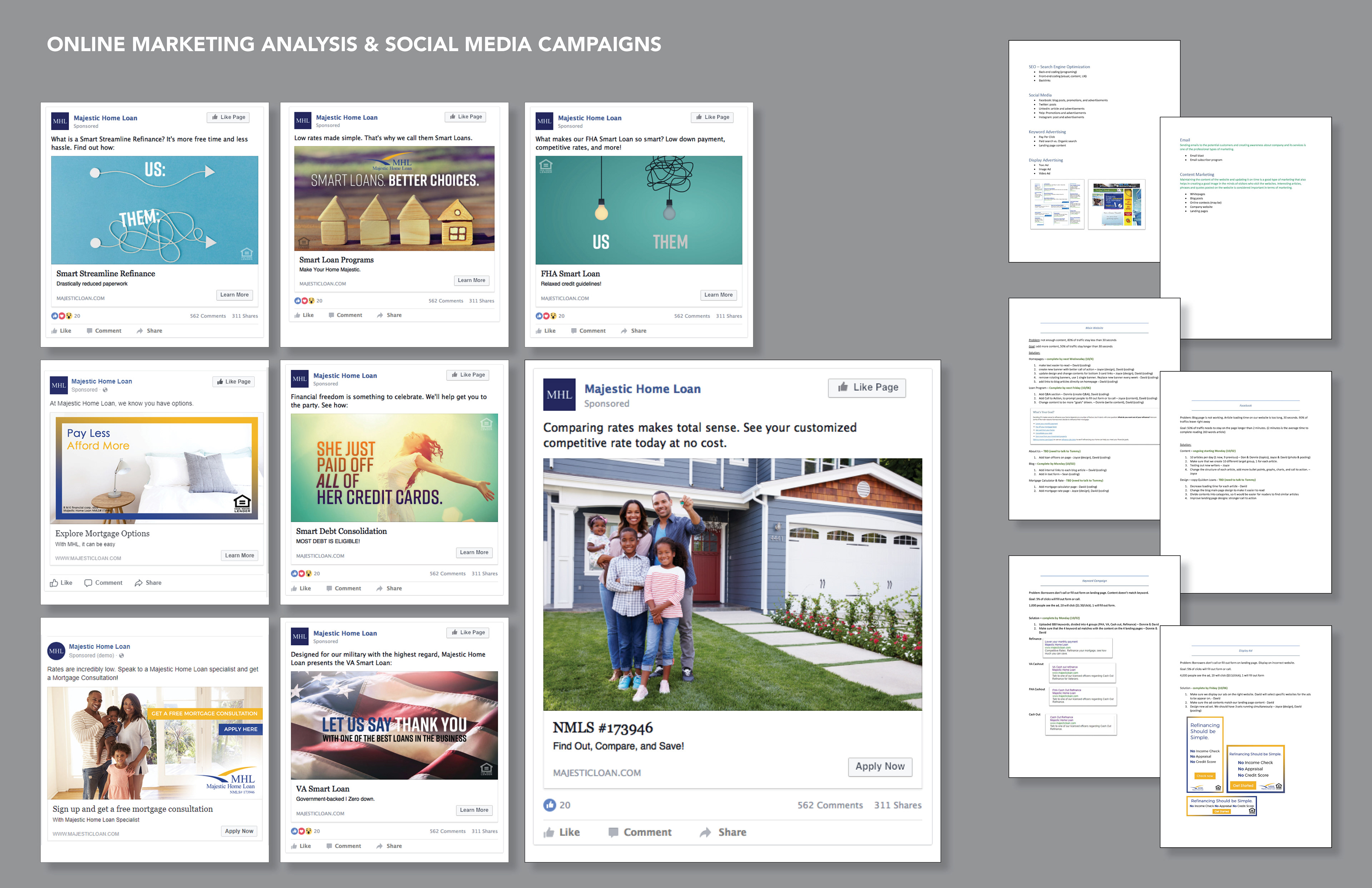Screen dimensions: 1372x888
Task: Click the blue thumbs-up reaction showing 20
Action: tap(550, 805)
